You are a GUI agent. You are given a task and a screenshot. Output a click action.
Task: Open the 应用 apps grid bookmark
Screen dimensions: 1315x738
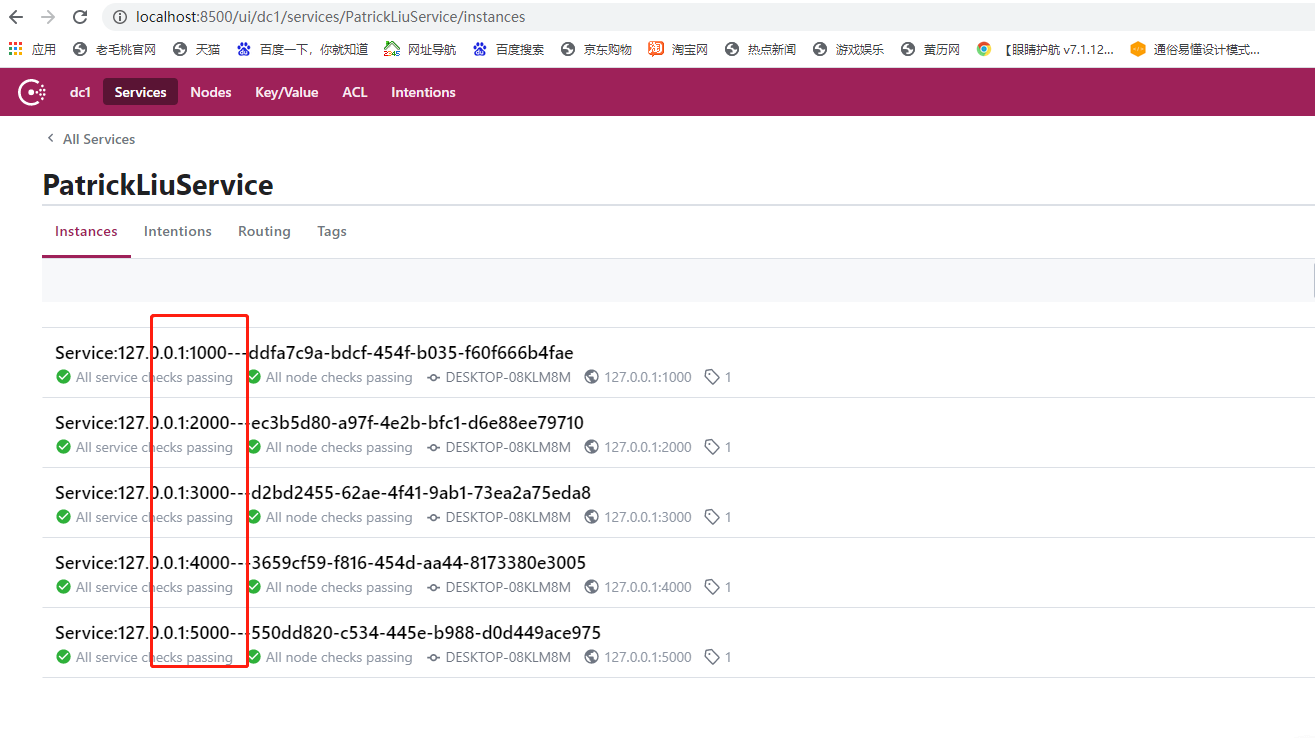[32, 49]
